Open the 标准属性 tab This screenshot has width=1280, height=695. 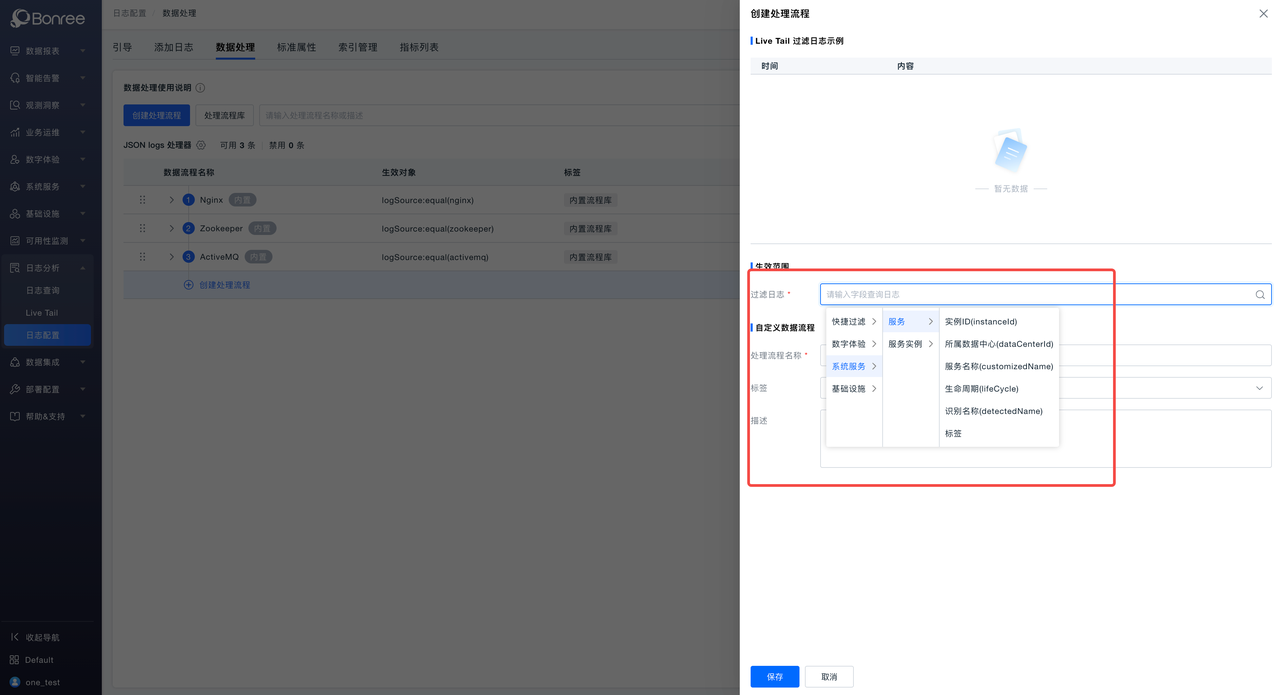[296, 47]
